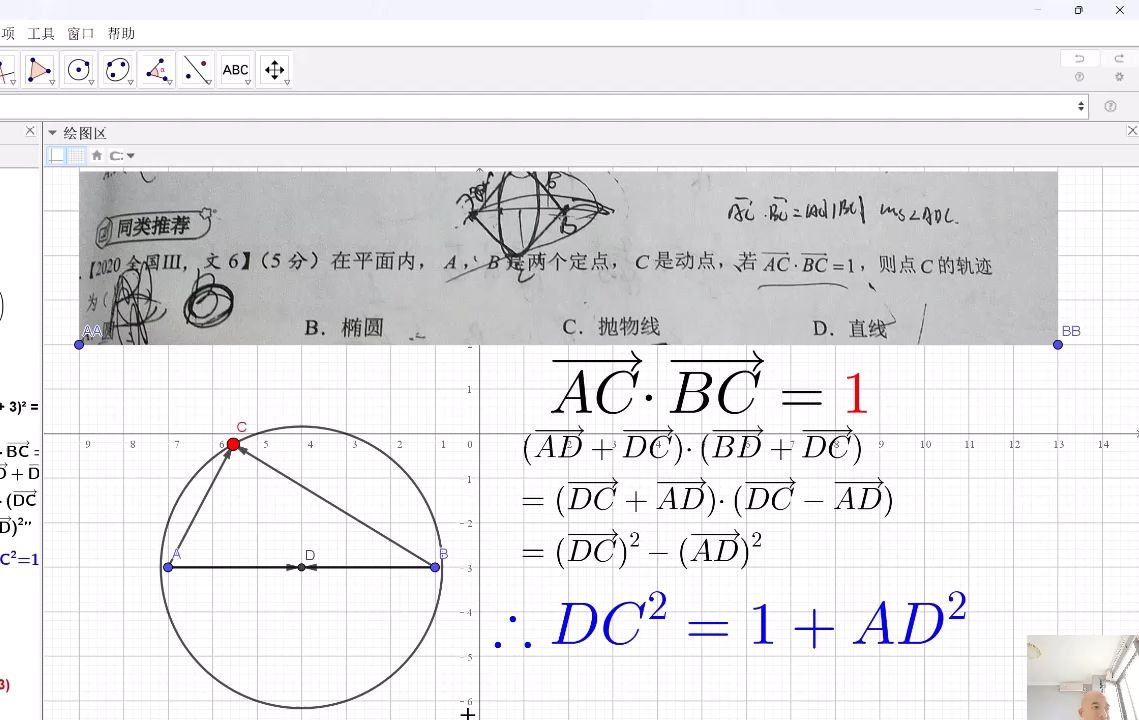The image size is (1139, 720).
Task: Open the 工具 menu
Action: coord(41,33)
